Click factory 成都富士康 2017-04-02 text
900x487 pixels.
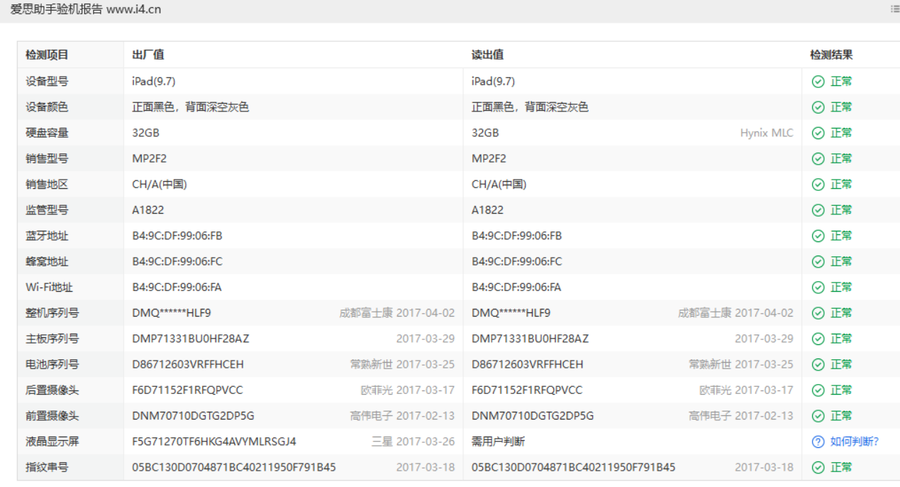[x=397, y=313]
